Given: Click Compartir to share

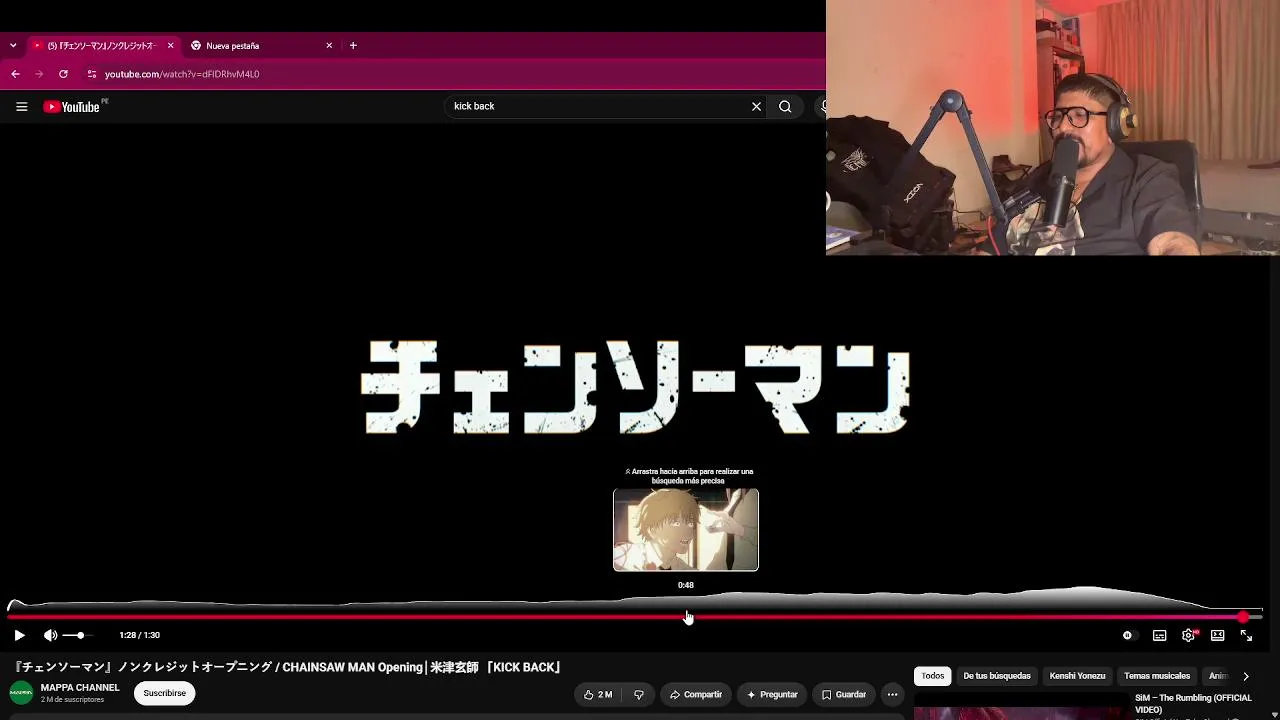Looking at the screenshot, I should pyautogui.click(x=695, y=694).
